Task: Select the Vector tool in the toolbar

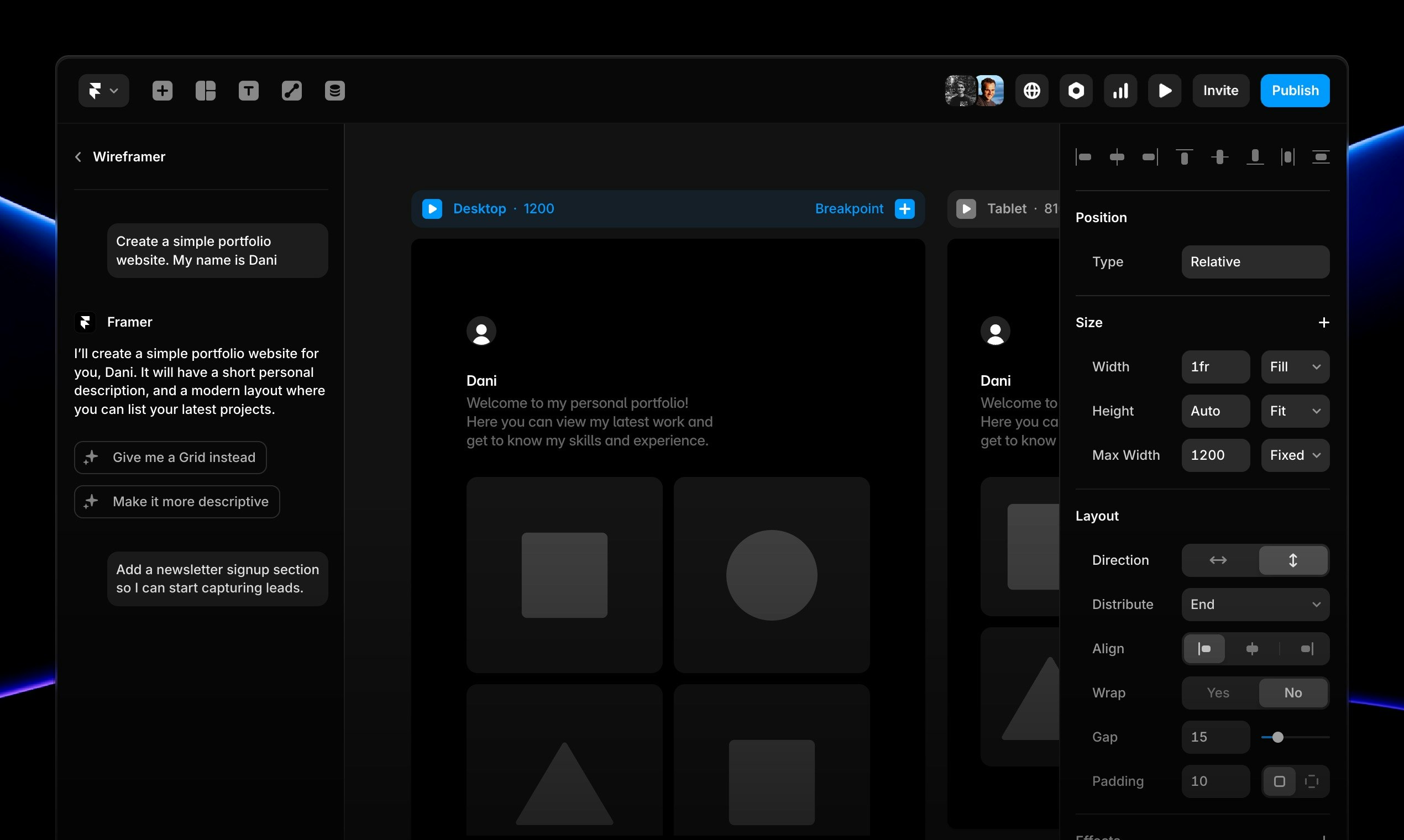Action: [x=291, y=91]
